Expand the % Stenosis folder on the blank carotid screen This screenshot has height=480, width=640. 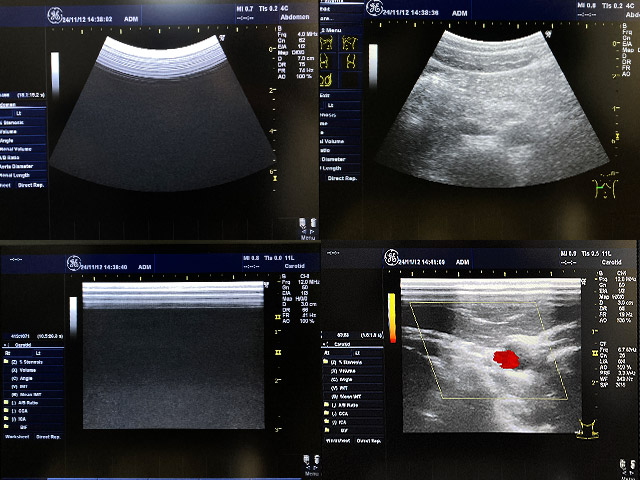pyautogui.click(x=6, y=362)
